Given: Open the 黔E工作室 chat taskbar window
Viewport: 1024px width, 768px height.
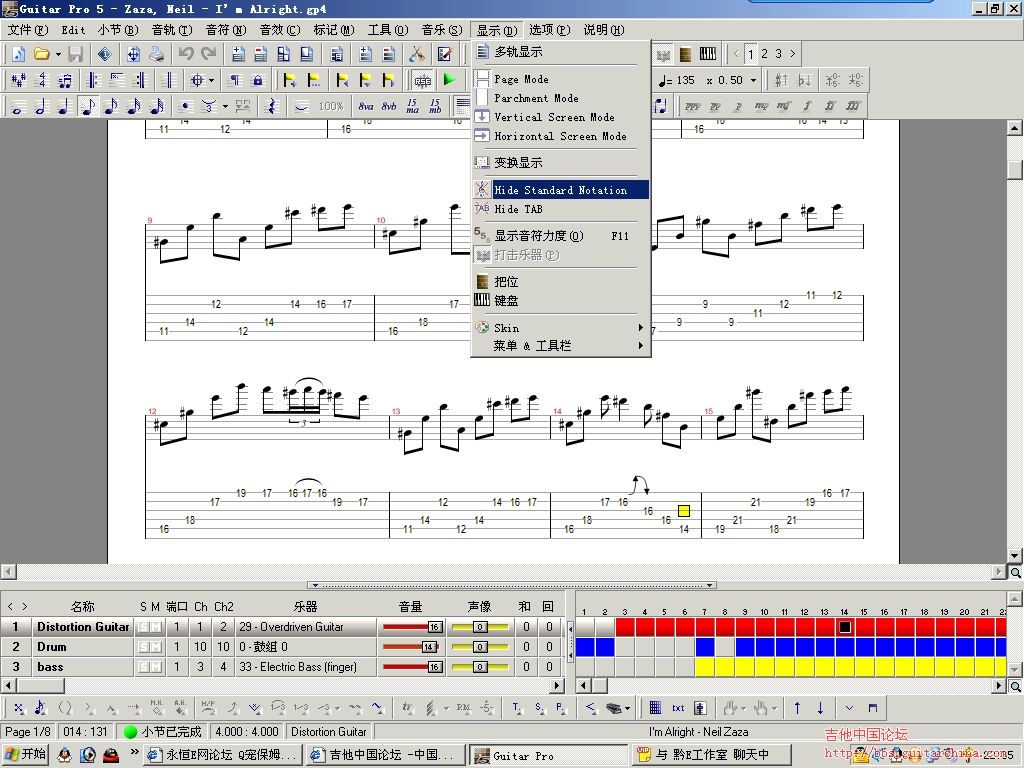Looking at the screenshot, I should pyautogui.click(x=711, y=755).
